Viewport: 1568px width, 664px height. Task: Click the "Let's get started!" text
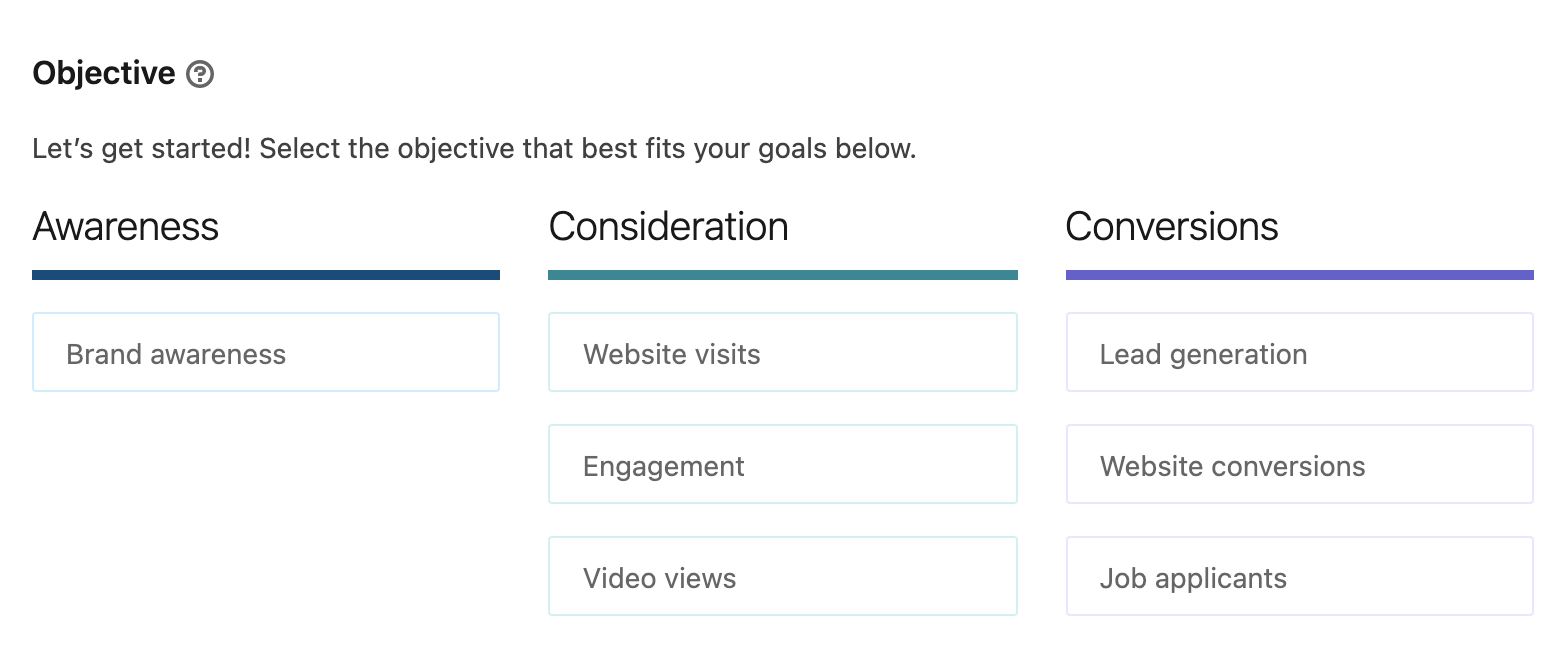[x=142, y=150]
